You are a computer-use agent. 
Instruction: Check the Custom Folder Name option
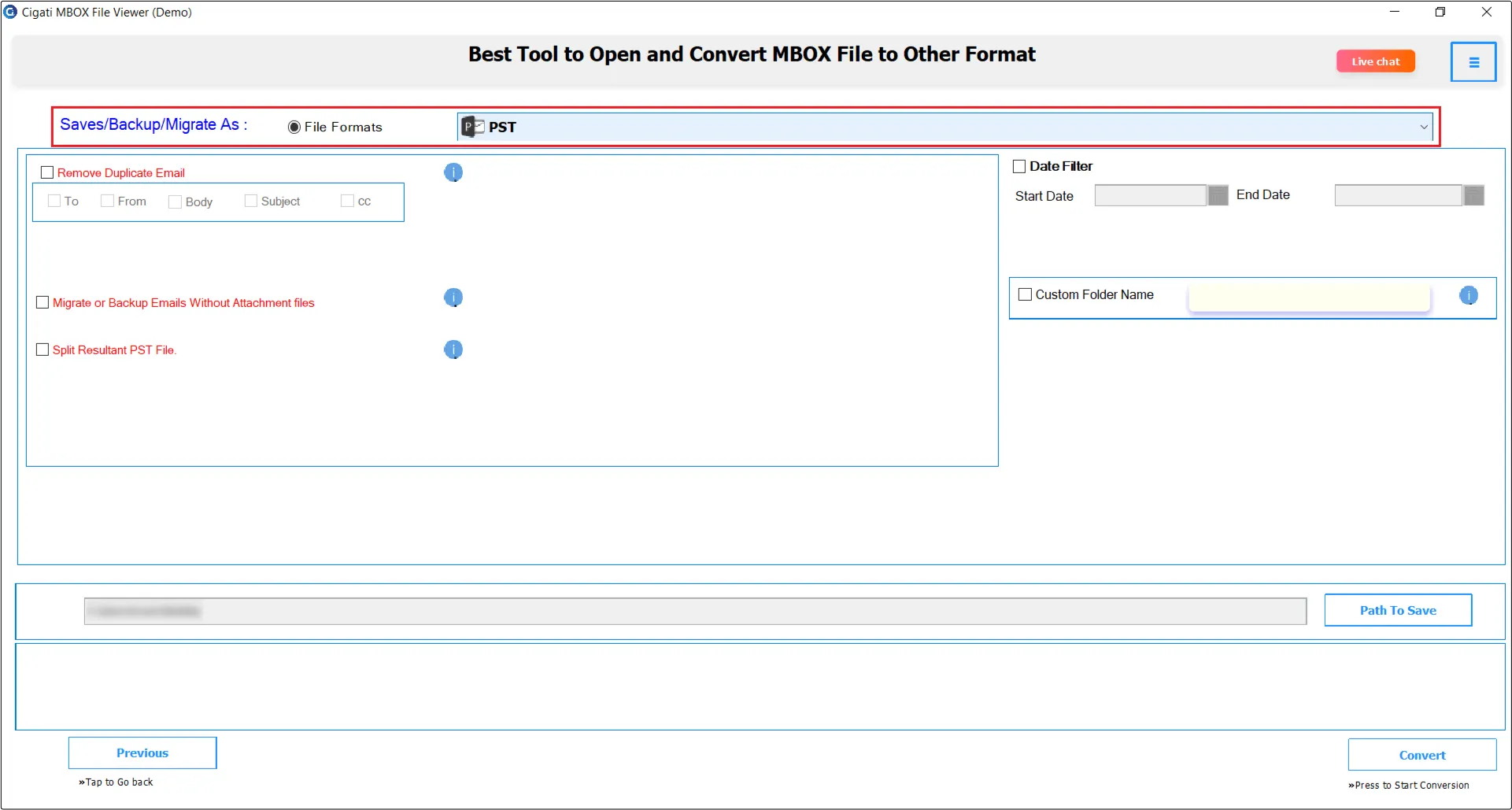click(x=1025, y=294)
